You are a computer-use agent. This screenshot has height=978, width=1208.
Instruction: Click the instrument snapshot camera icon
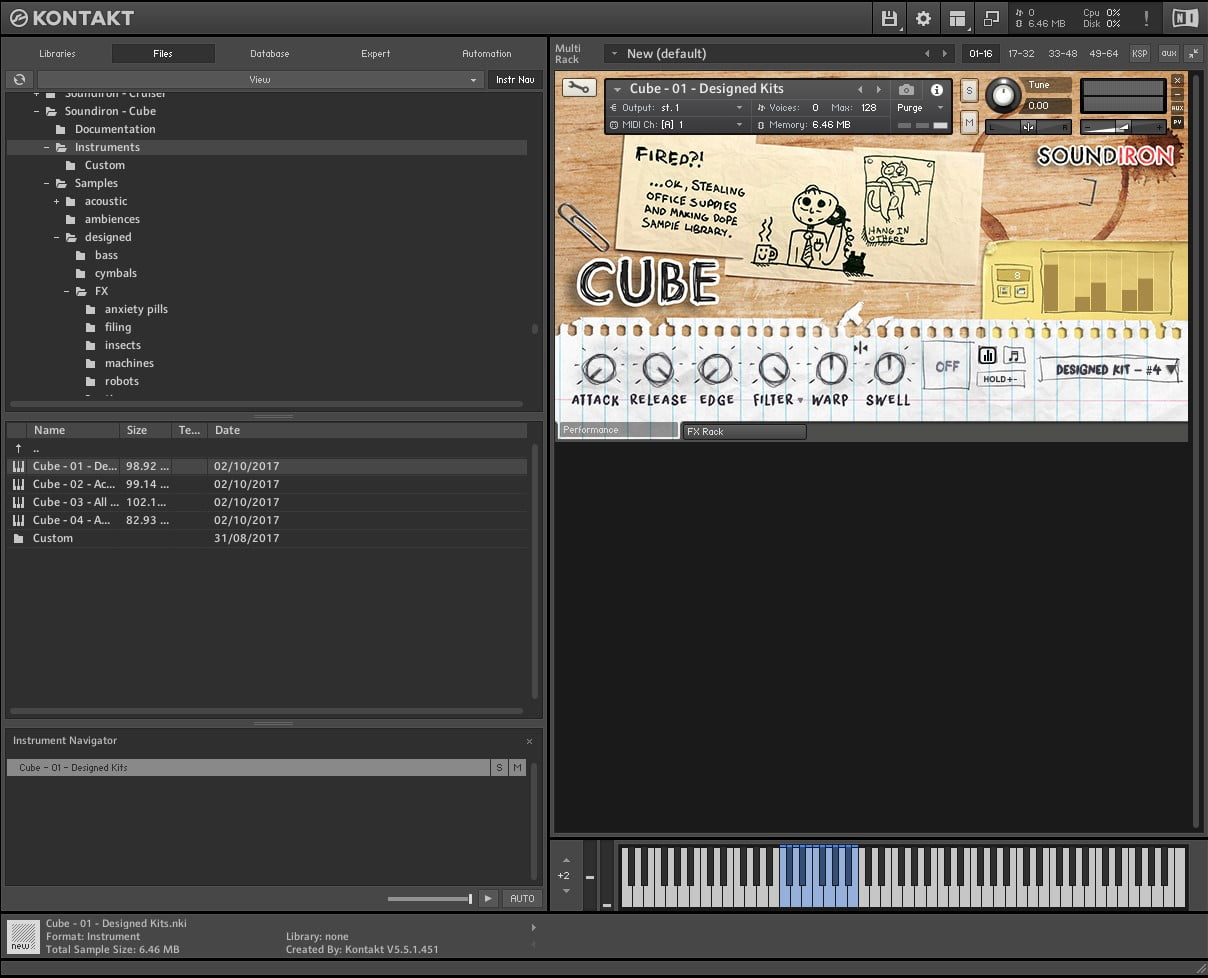(x=906, y=89)
